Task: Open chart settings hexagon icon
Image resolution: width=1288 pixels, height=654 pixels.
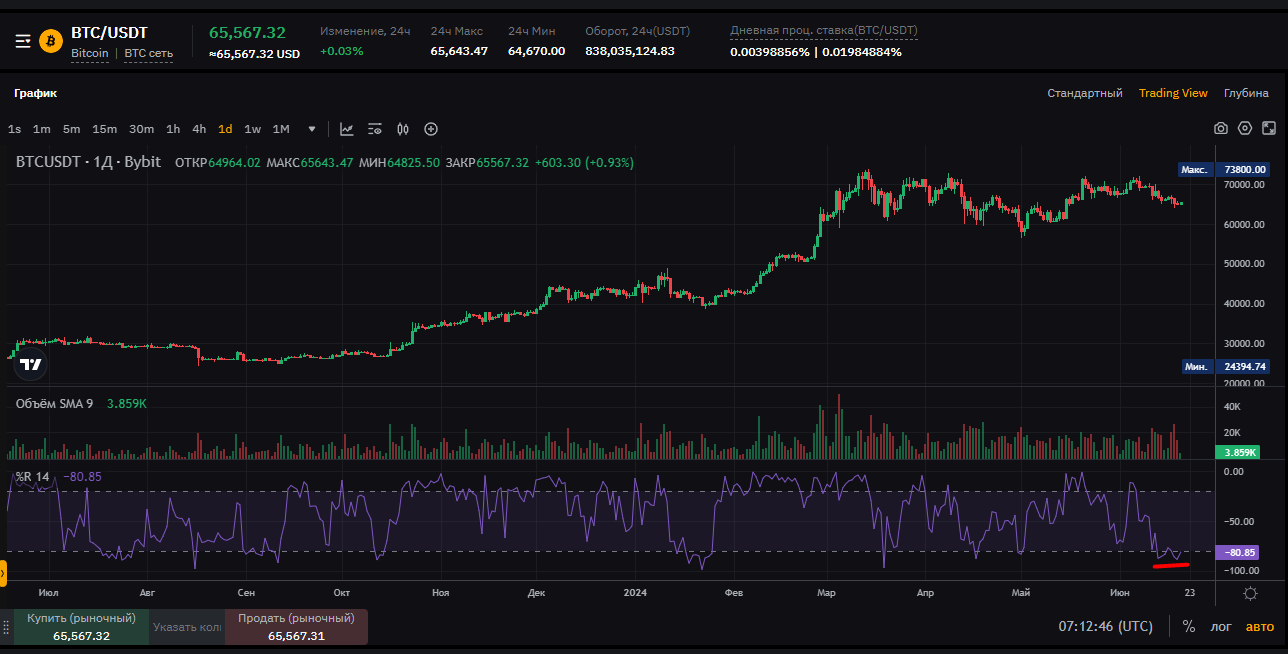Action: (x=1245, y=128)
